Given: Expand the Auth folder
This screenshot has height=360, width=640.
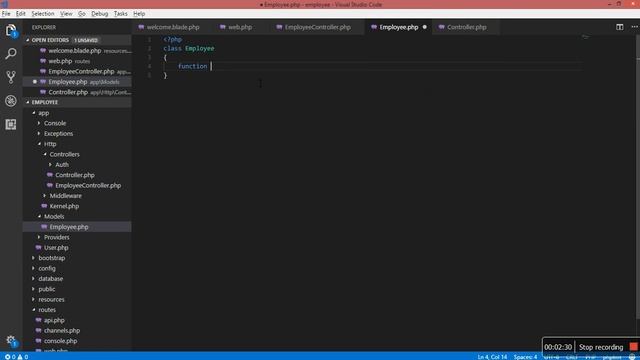Looking at the screenshot, I should (51, 164).
